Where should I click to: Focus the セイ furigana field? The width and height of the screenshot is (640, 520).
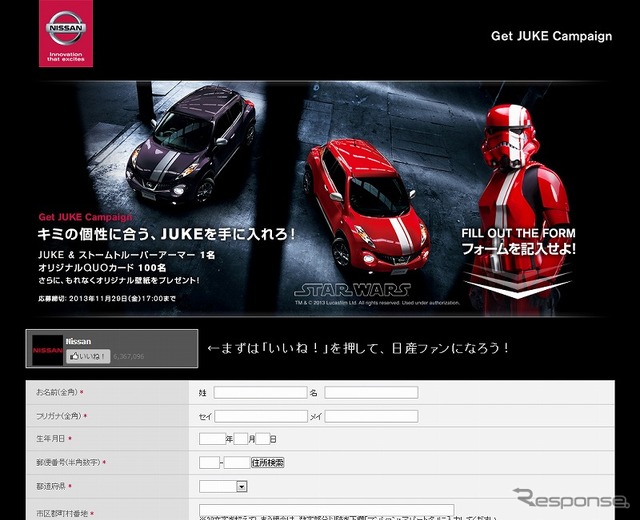coord(261,416)
